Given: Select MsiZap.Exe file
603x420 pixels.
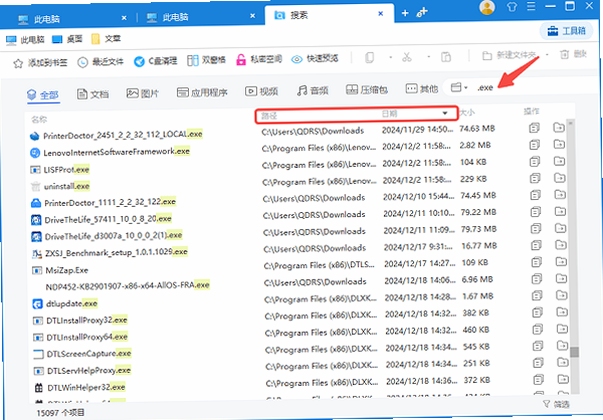Looking at the screenshot, I should (67, 270).
